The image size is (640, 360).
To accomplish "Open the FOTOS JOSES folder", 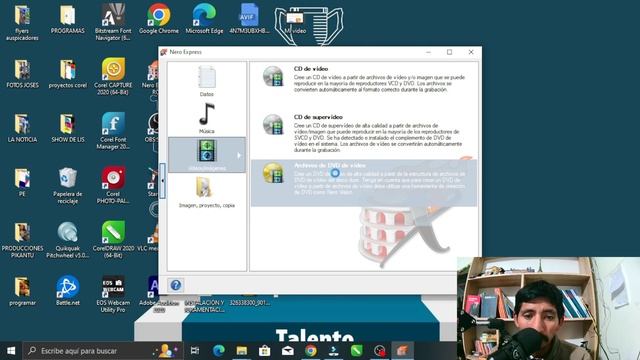I will pyautogui.click(x=22, y=74).
